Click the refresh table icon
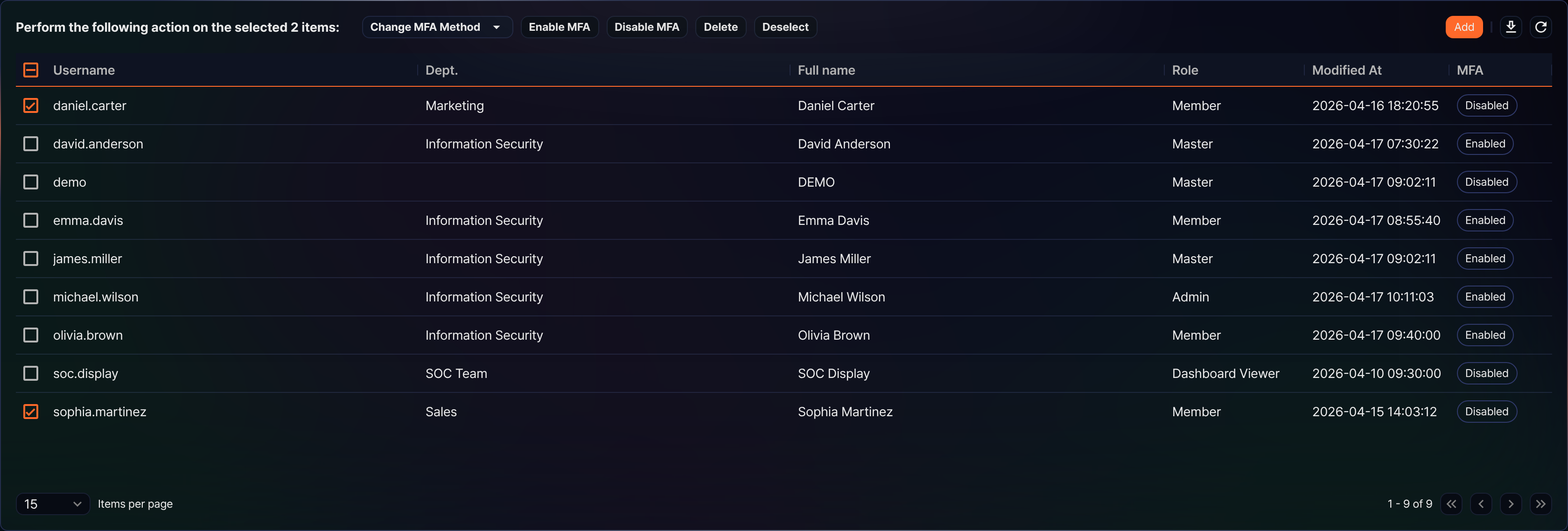The image size is (1568, 531). (x=1540, y=27)
